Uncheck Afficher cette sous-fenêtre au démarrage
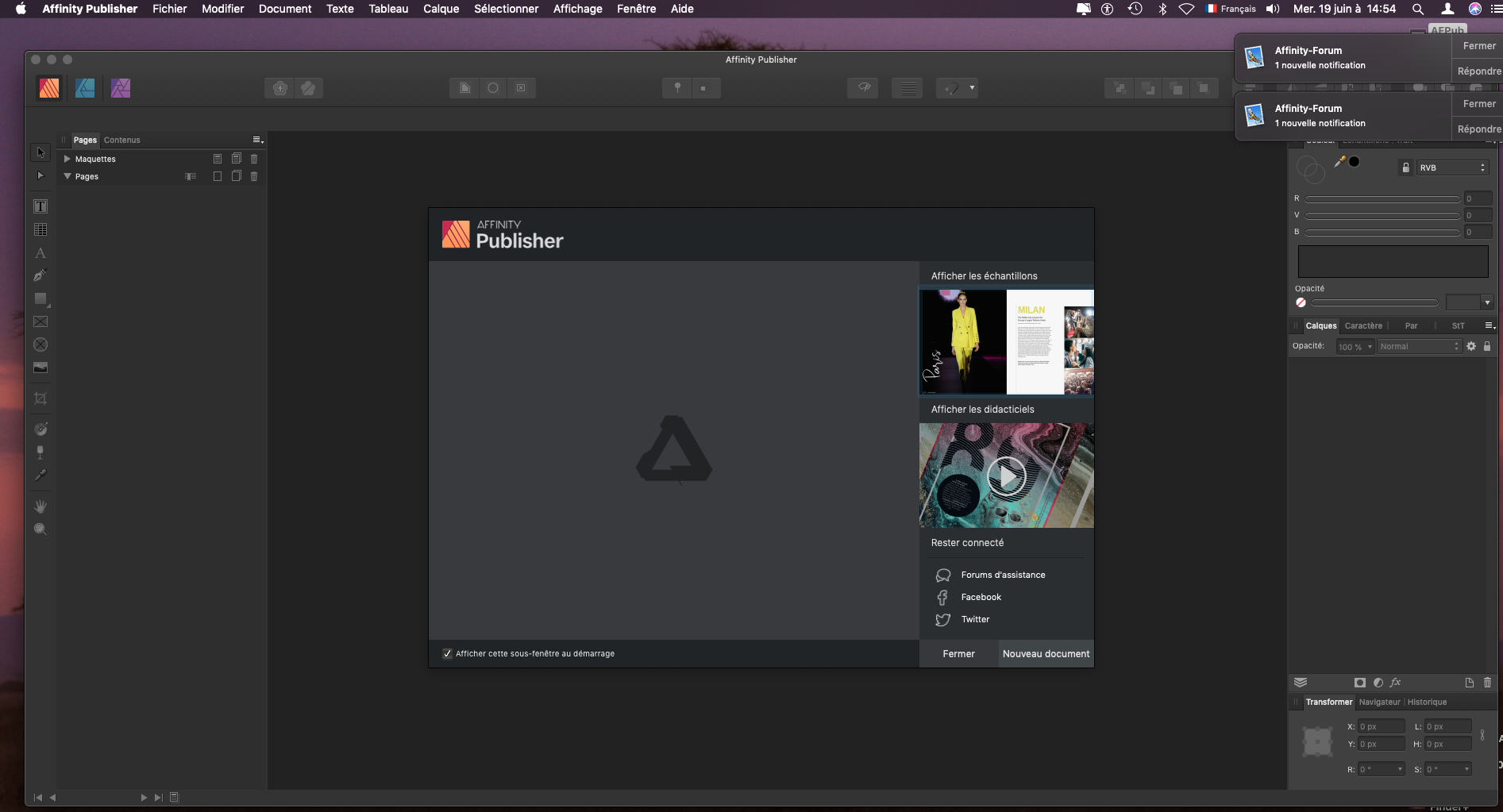The height and width of the screenshot is (812, 1503). tap(447, 653)
